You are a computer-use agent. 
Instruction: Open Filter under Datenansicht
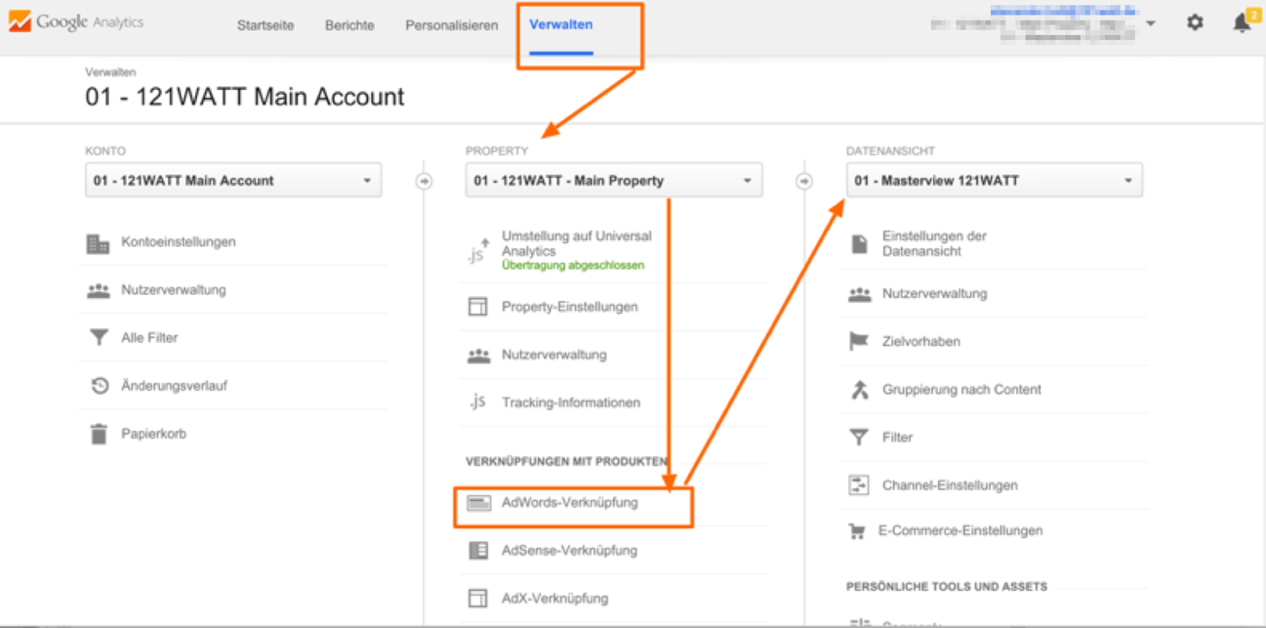(x=898, y=438)
